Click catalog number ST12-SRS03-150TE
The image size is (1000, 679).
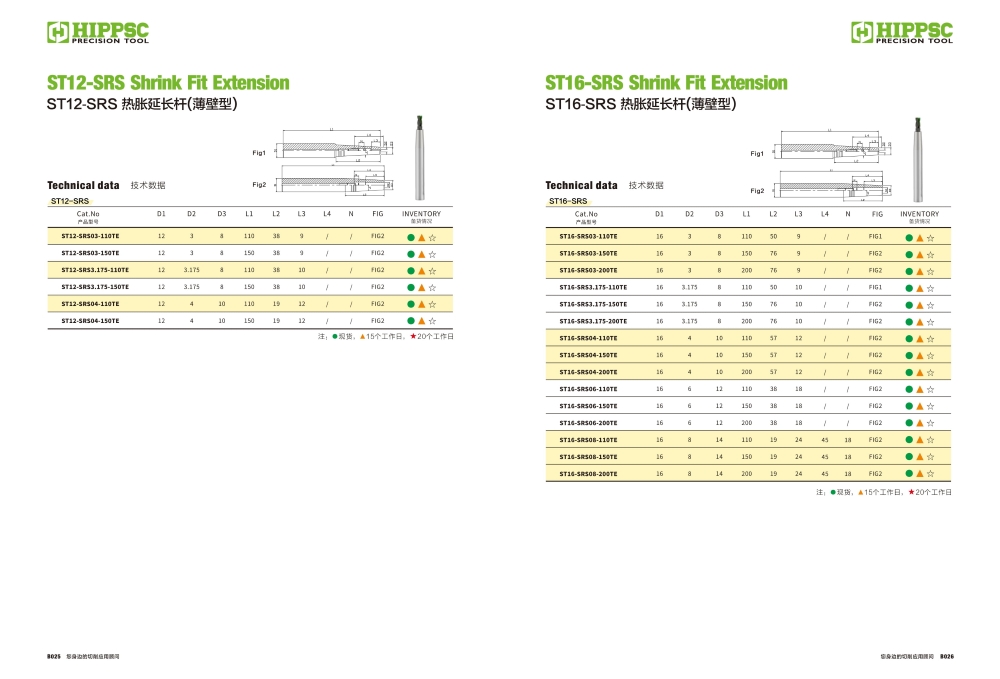click(x=90, y=253)
